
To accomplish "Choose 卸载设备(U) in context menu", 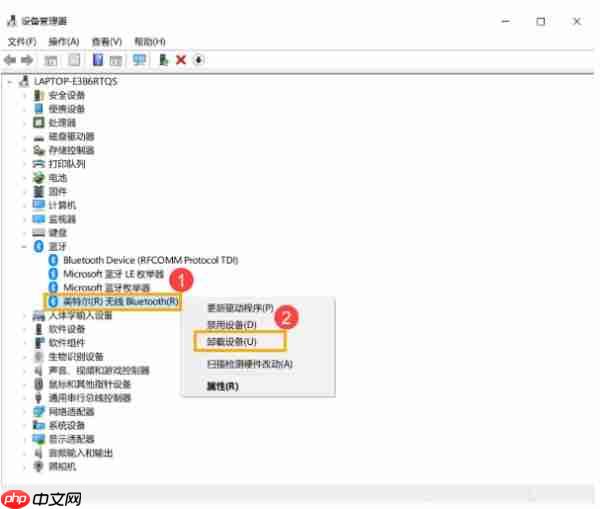I will (x=232, y=341).
